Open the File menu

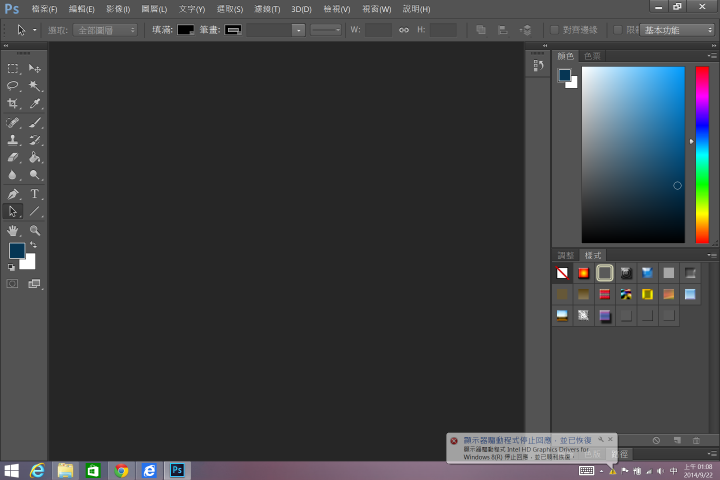[45, 9]
